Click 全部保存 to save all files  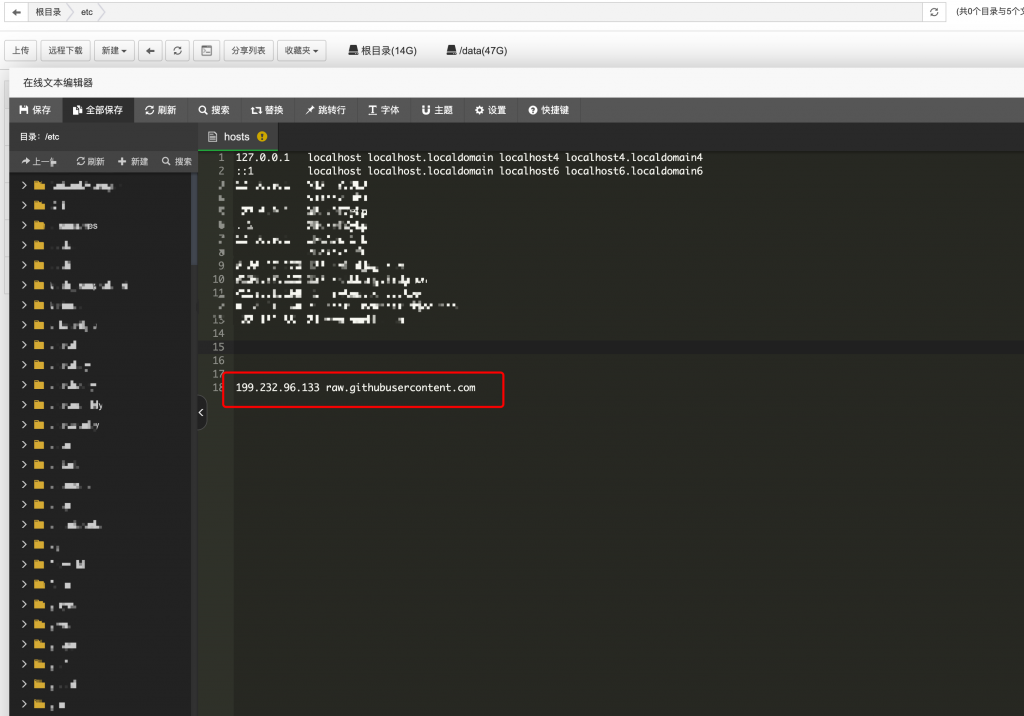point(97,110)
